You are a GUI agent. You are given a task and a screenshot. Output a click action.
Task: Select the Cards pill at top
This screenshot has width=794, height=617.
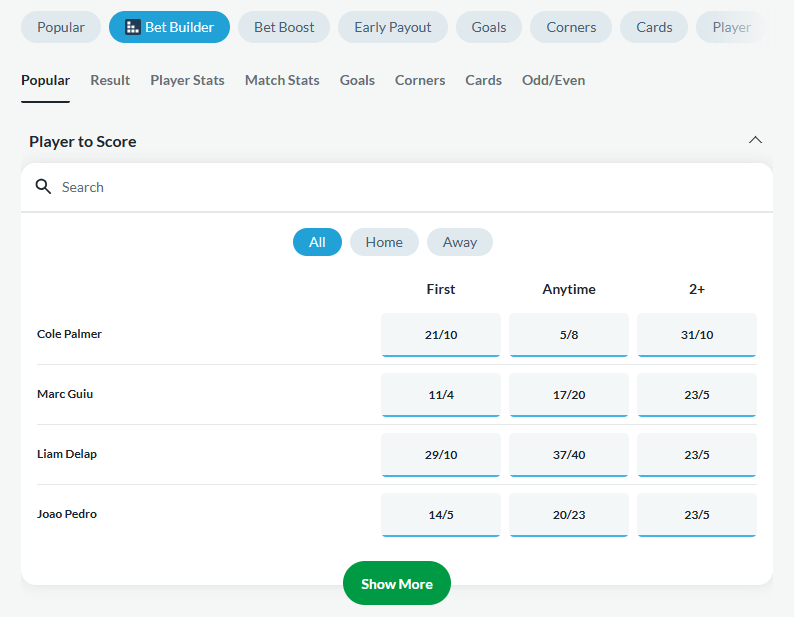click(x=654, y=27)
